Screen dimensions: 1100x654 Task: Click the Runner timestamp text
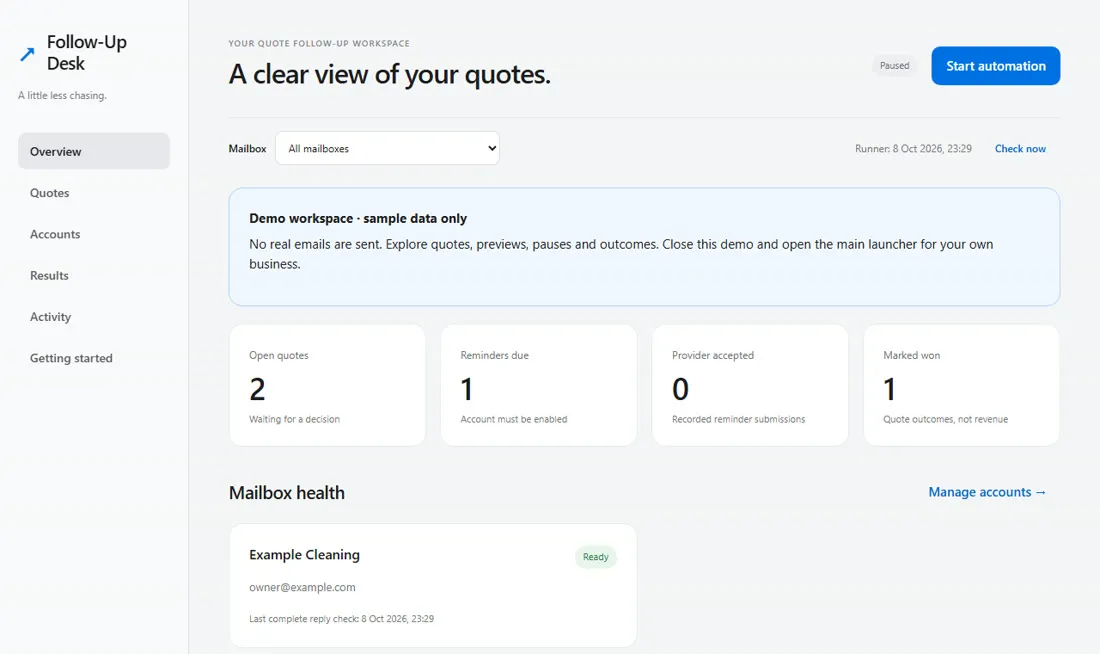(913, 149)
